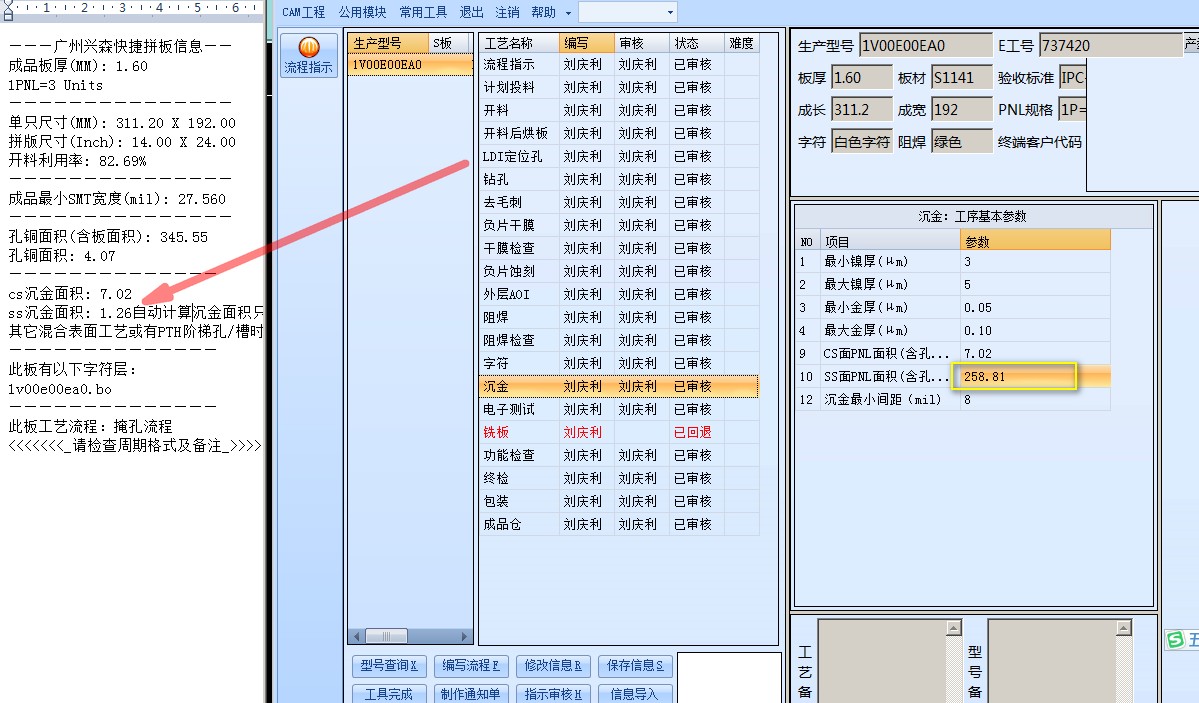Select the 去毛刺 process row

pyautogui.click(x=619, y=203)
